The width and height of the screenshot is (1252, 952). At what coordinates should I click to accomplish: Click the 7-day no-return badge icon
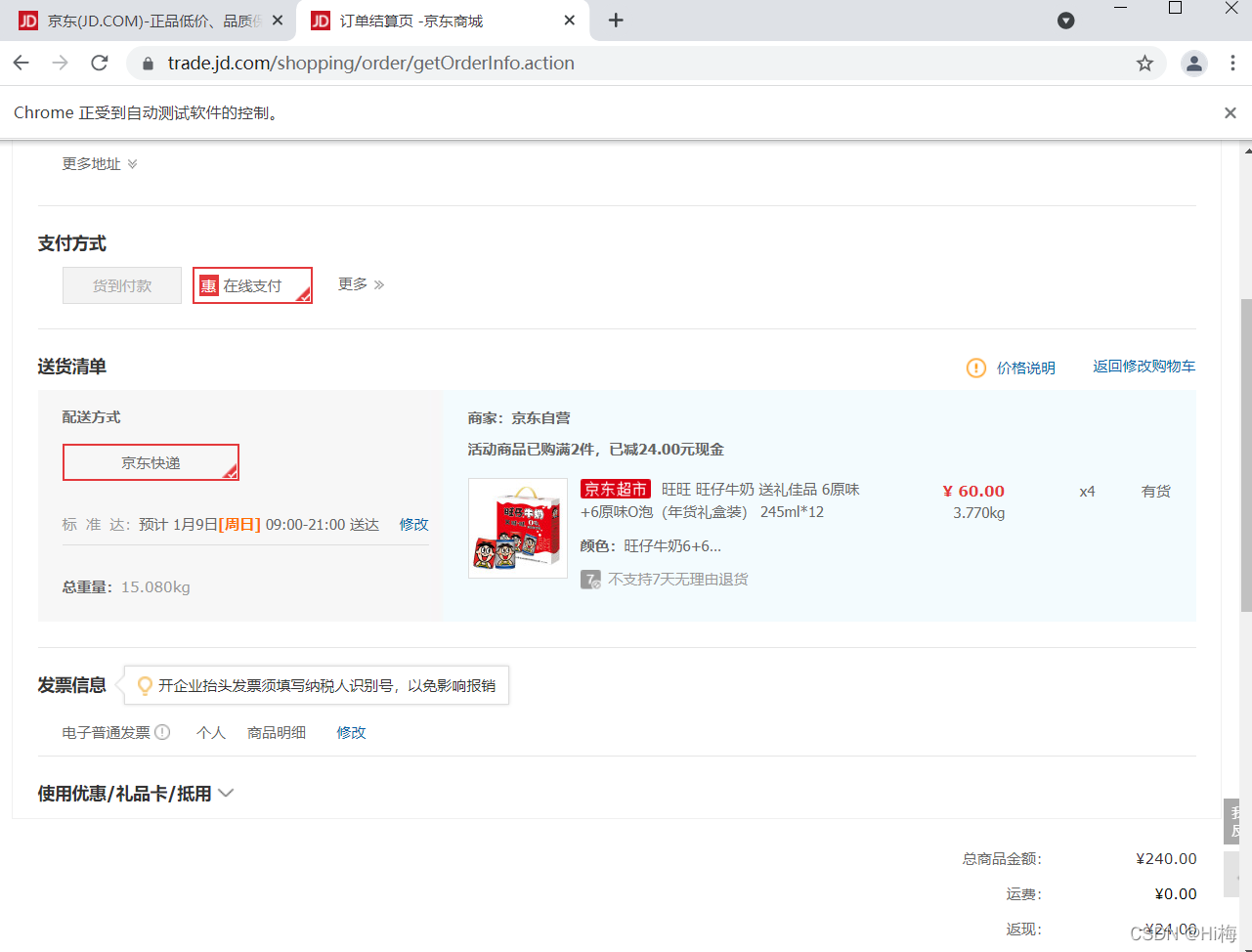tap(590, 580)
